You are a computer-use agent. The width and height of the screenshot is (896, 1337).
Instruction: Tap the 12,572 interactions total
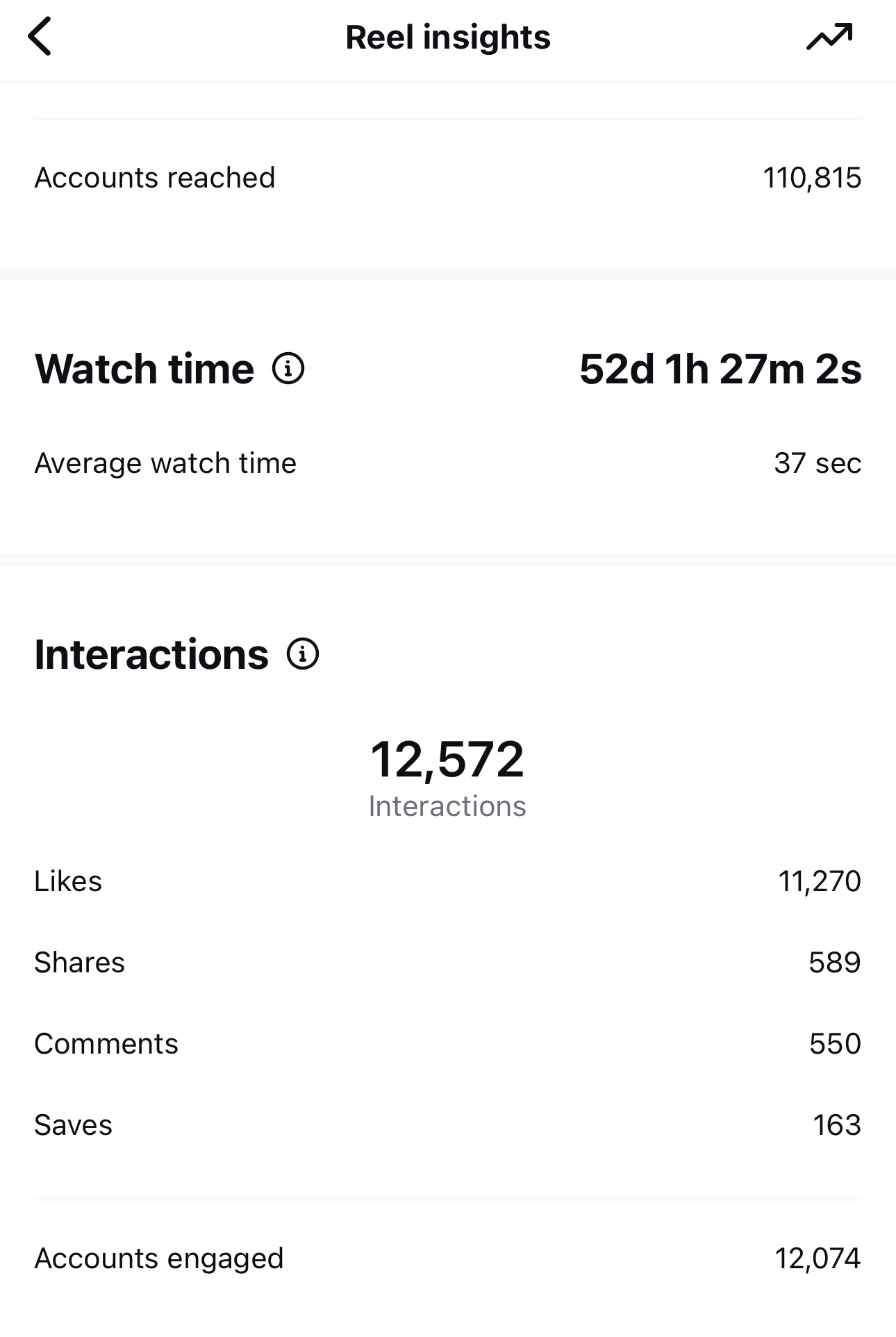(x=447, y=759)
